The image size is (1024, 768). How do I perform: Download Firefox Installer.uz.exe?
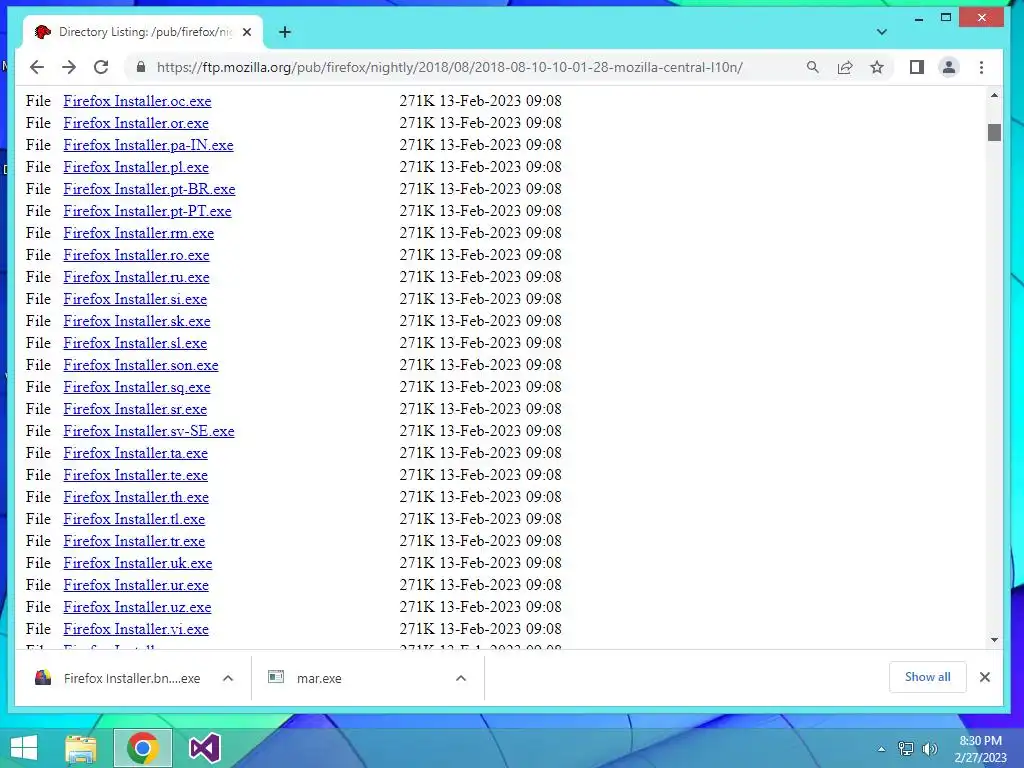(x=137, y=607)
